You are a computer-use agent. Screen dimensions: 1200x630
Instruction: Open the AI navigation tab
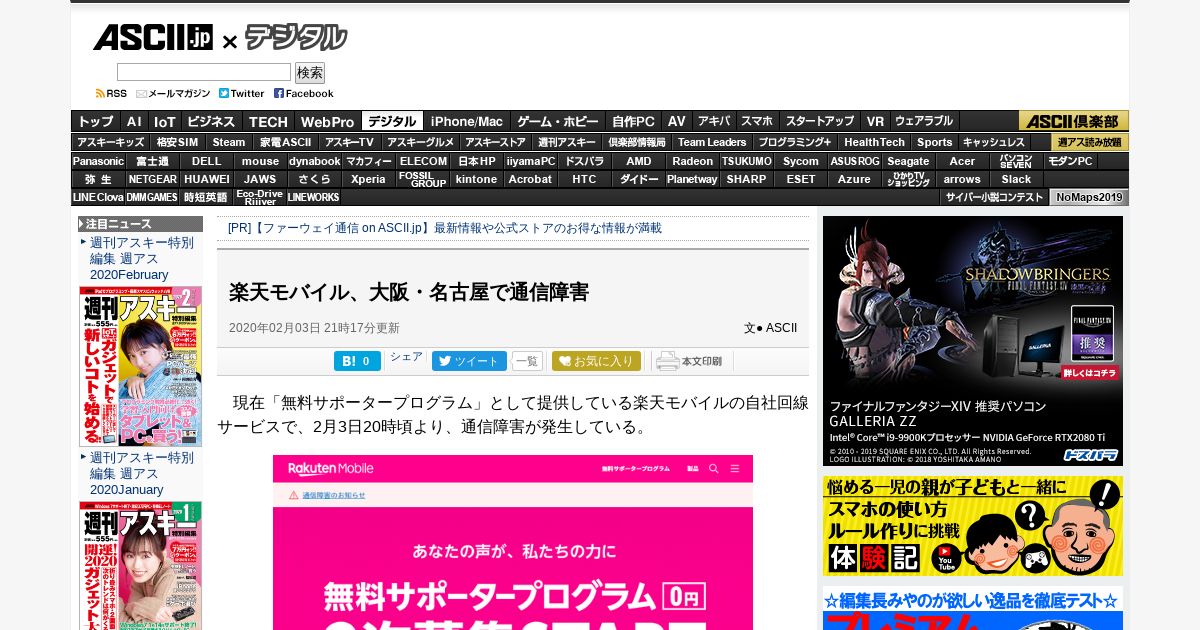coord(134,121)
